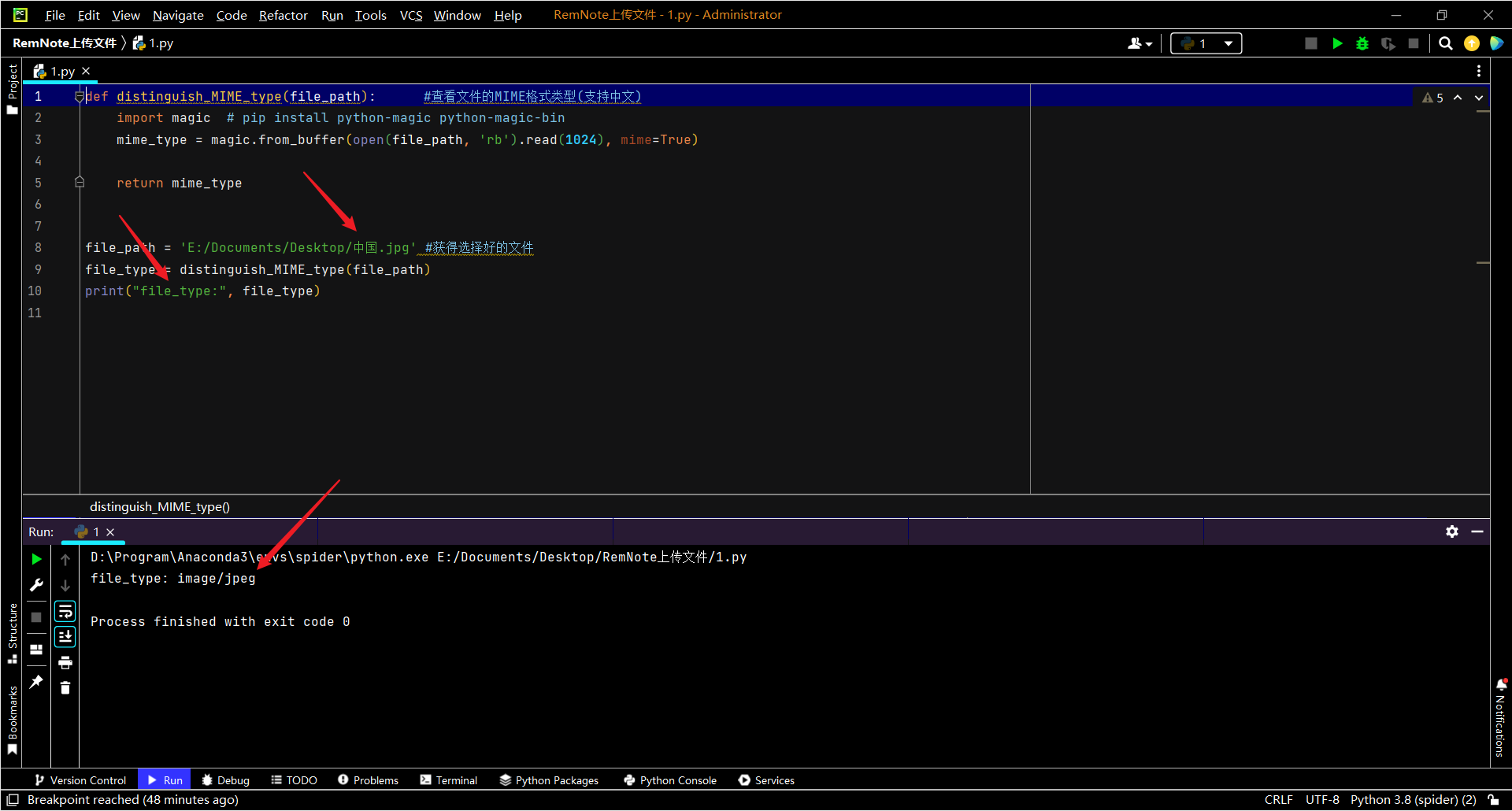
Task: Pin the Run tab with the pin icon
Action: point(36,682)
